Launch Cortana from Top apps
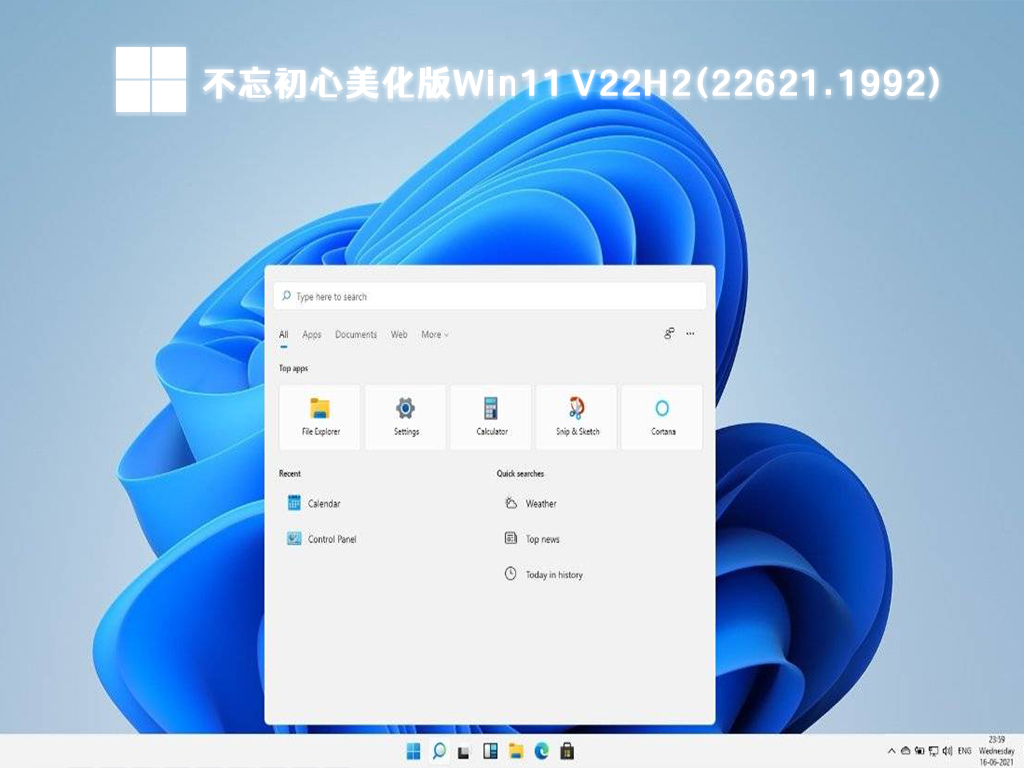This screenshot has width=1024, height=768. [662, 417]
